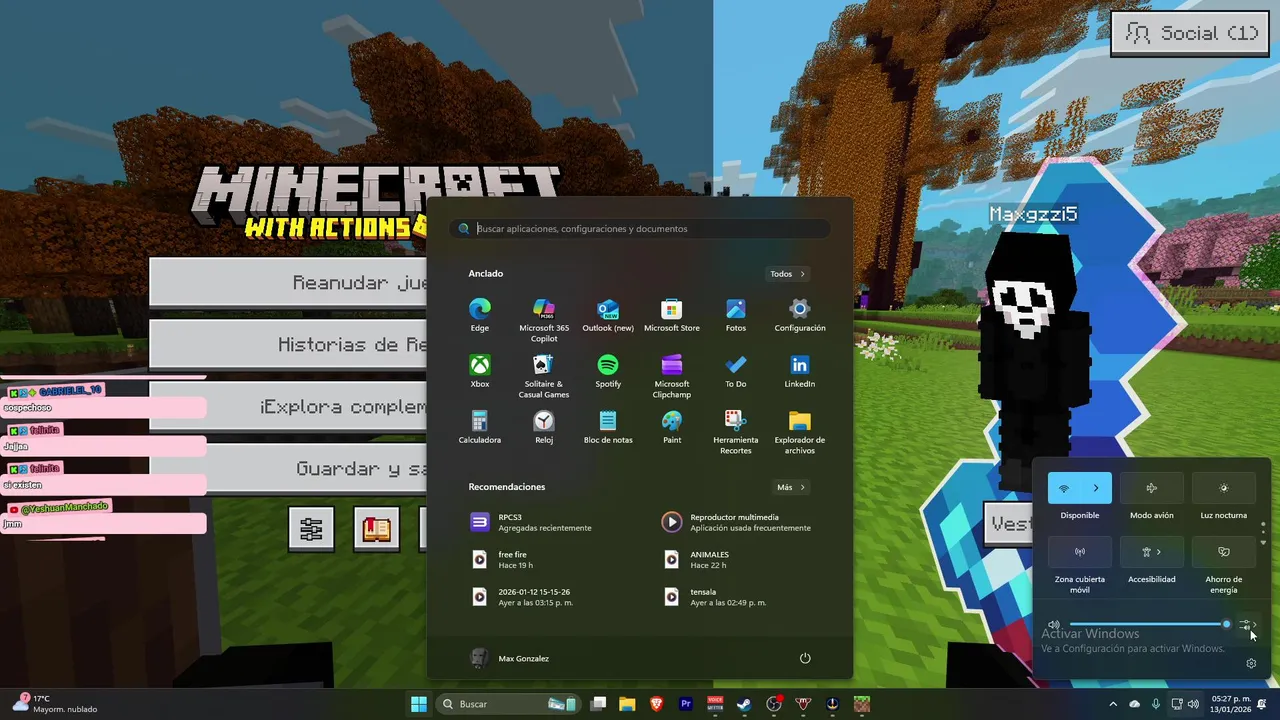Enable Zona cubierta móvil hotspot
This screenshot has height=720, width=1280.
[x=1080, y=552]
